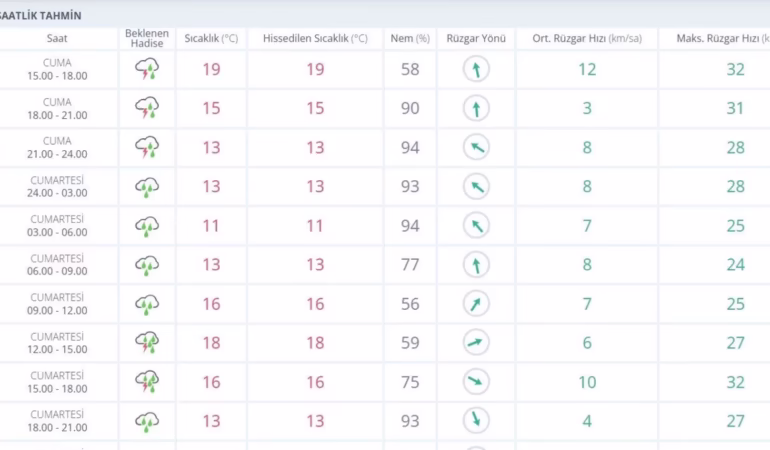Click the wind direction arrow for Cumartesi 15.00 - 18.00
The width and height of the screenshot is (770, 450).
(477, 382)
